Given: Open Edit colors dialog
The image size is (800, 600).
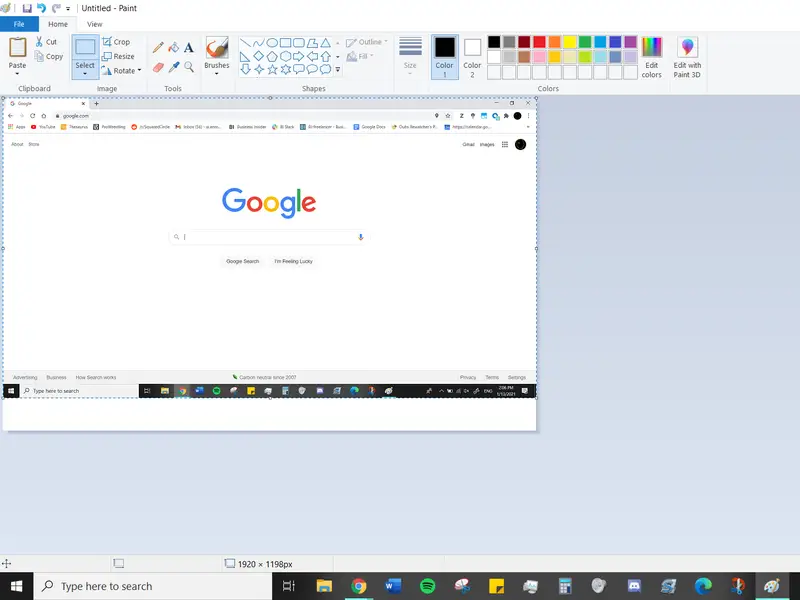Looking at the screenshot, I should coord(652,57).
